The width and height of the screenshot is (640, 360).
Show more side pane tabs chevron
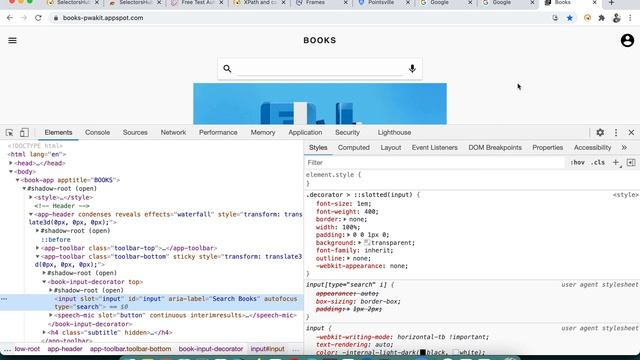(x=624, y=147)
